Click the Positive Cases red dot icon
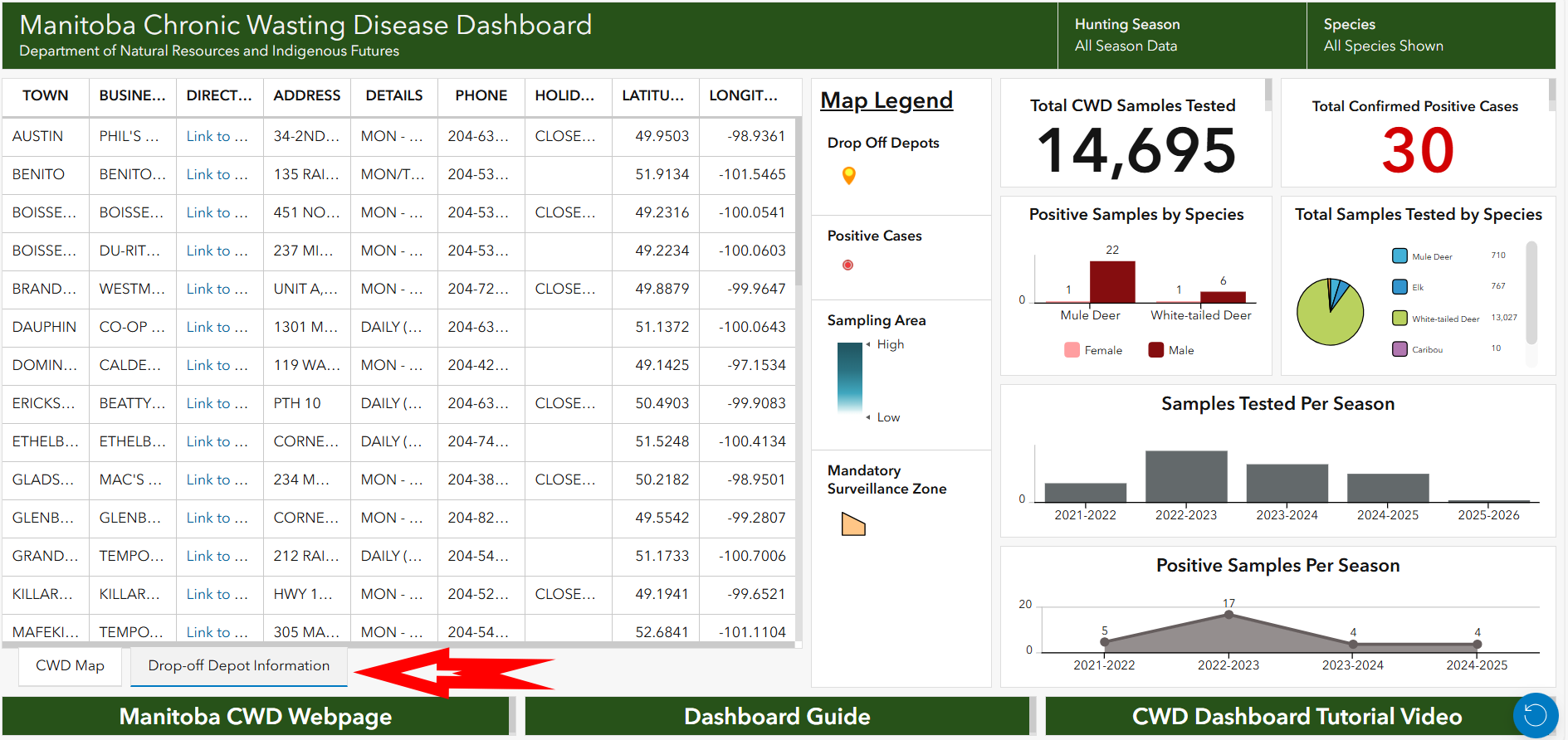Screen dimensions: 1568x740 point(848,265)
